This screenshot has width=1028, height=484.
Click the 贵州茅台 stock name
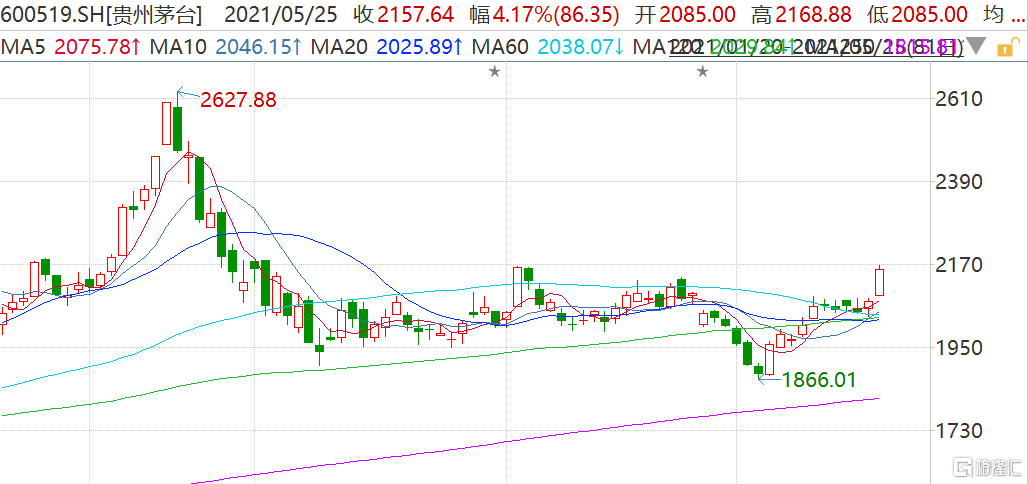[153, 14]
